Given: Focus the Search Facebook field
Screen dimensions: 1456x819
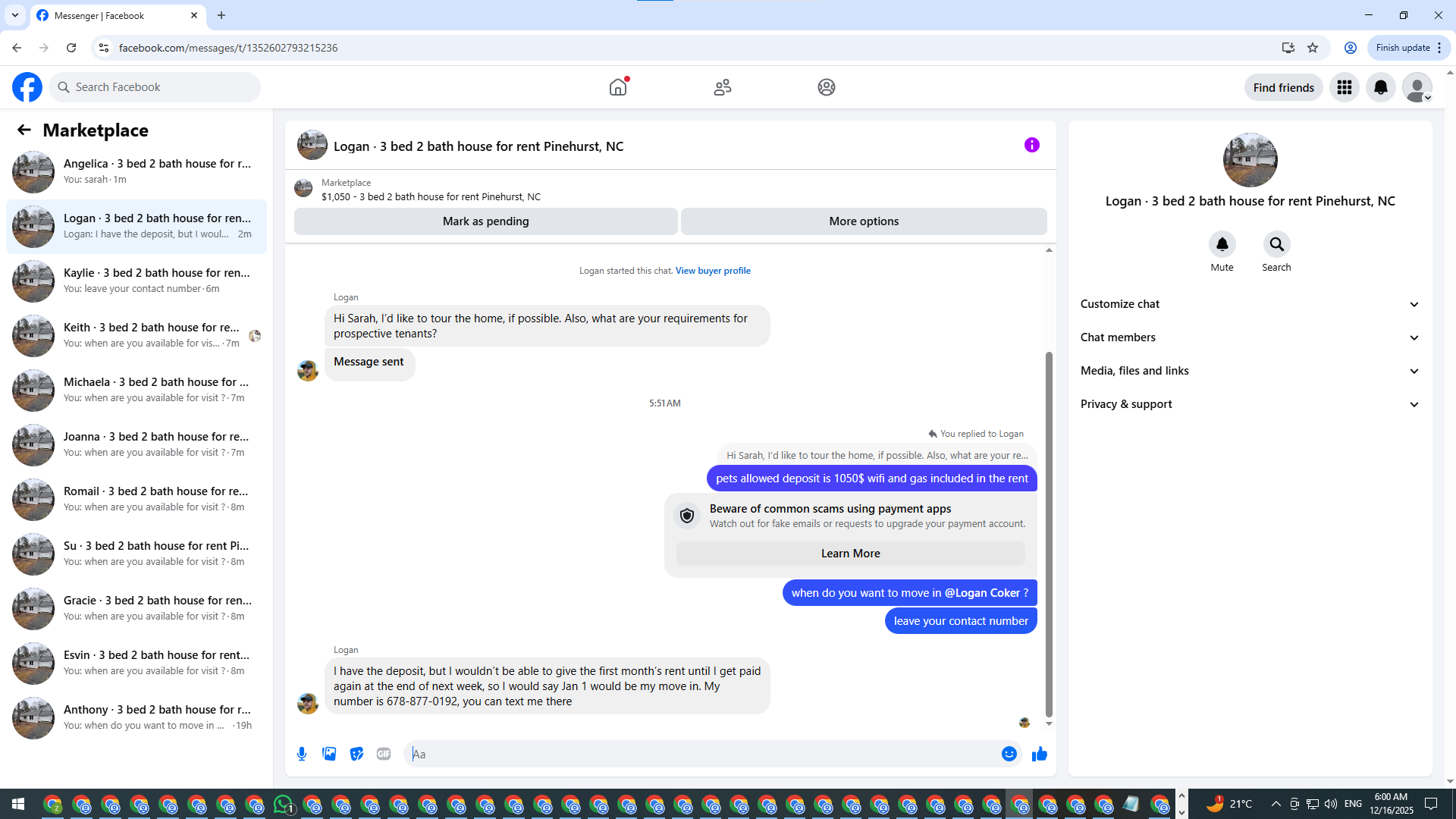Looking at the screenshot, I should (x=155, y=87).
